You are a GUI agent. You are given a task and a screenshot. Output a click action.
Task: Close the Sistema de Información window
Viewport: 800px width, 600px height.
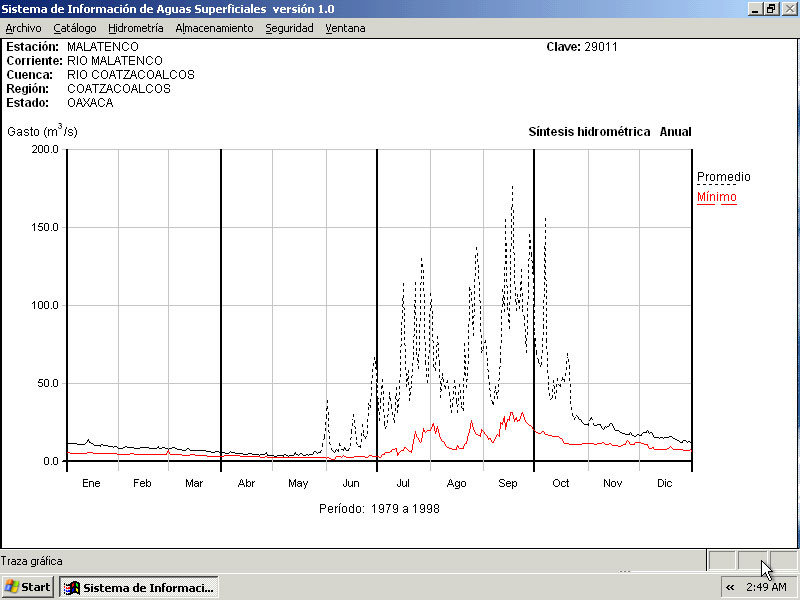[x=788, y=9]
